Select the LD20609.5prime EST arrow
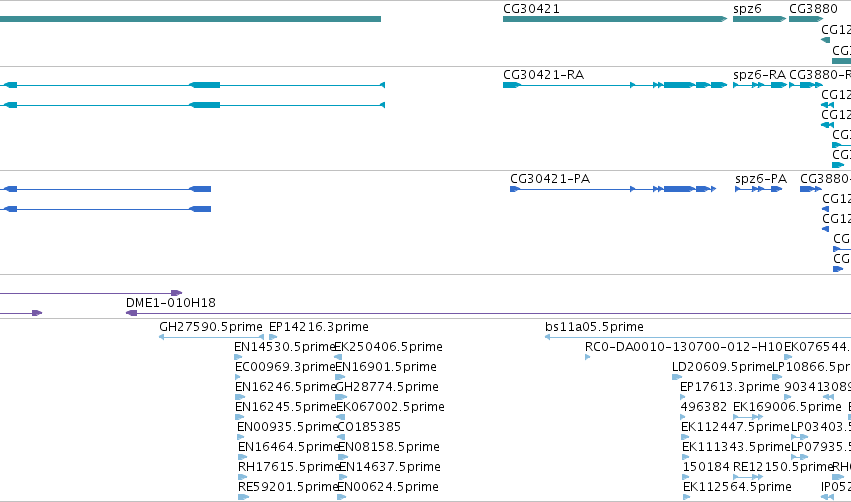The image size is (851, 502). 677,377
